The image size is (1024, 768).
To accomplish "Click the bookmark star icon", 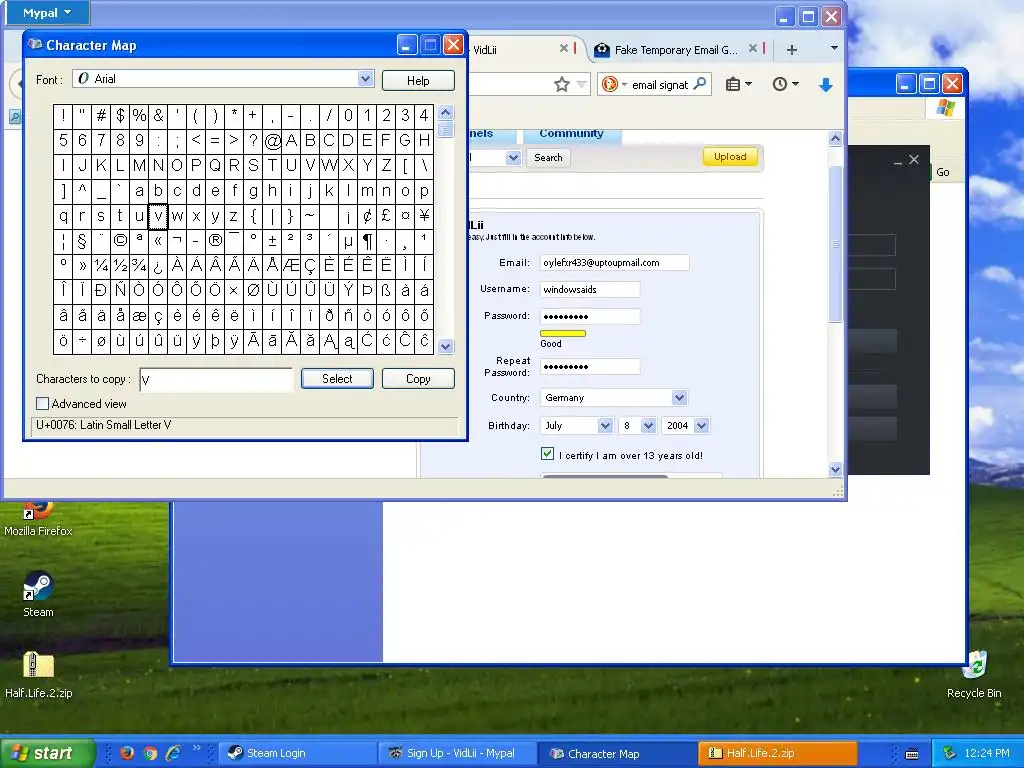I will pos(562,84).
